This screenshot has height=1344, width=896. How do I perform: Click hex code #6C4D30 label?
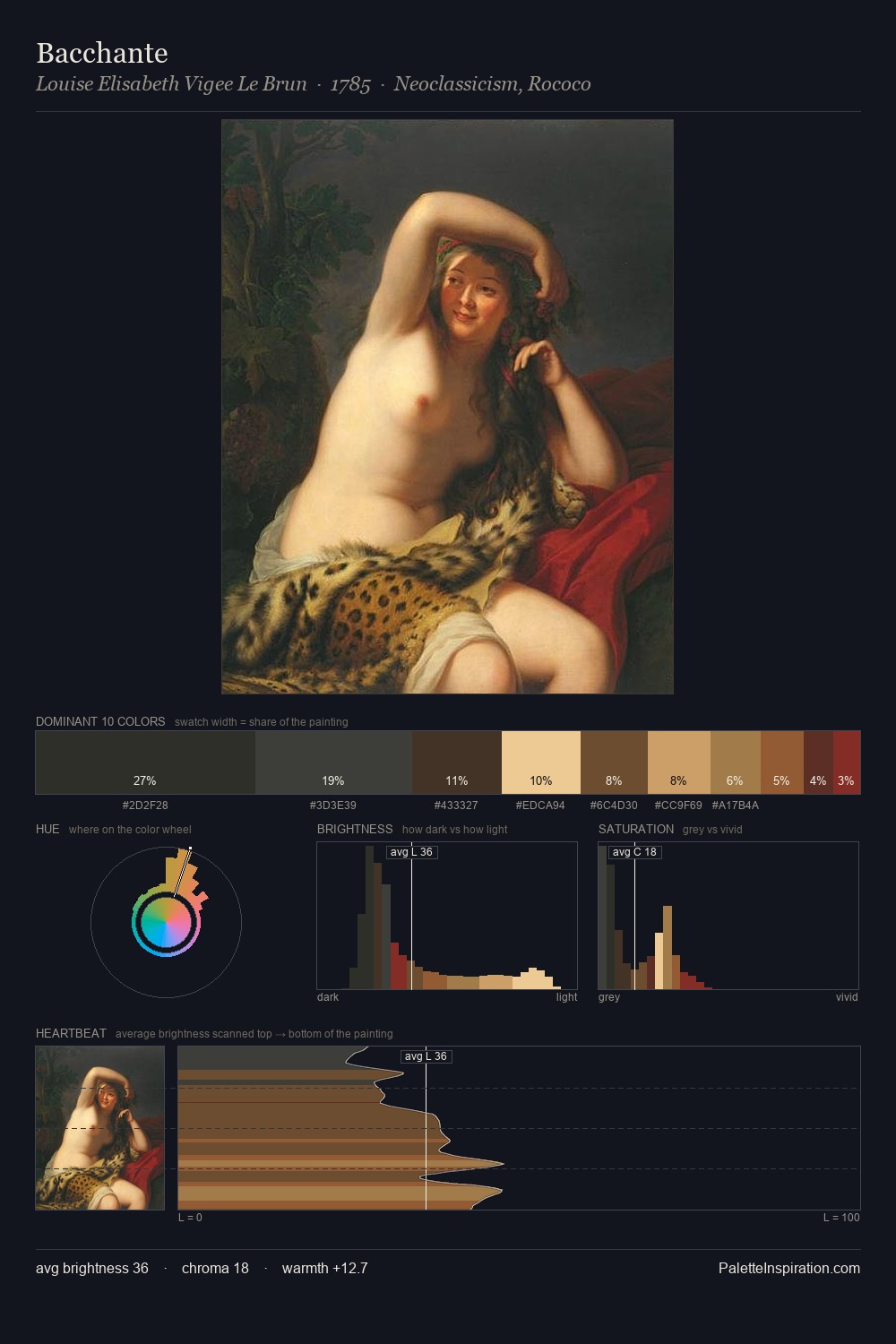[614, 806]
